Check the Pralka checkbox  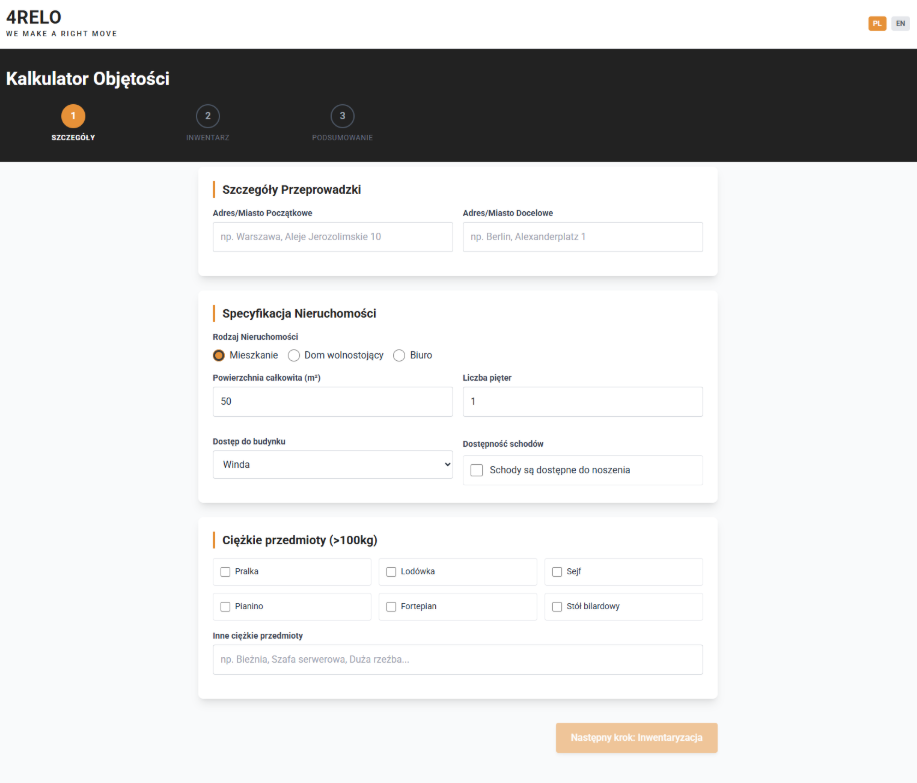pyautogui.click(x=225, y=572)
